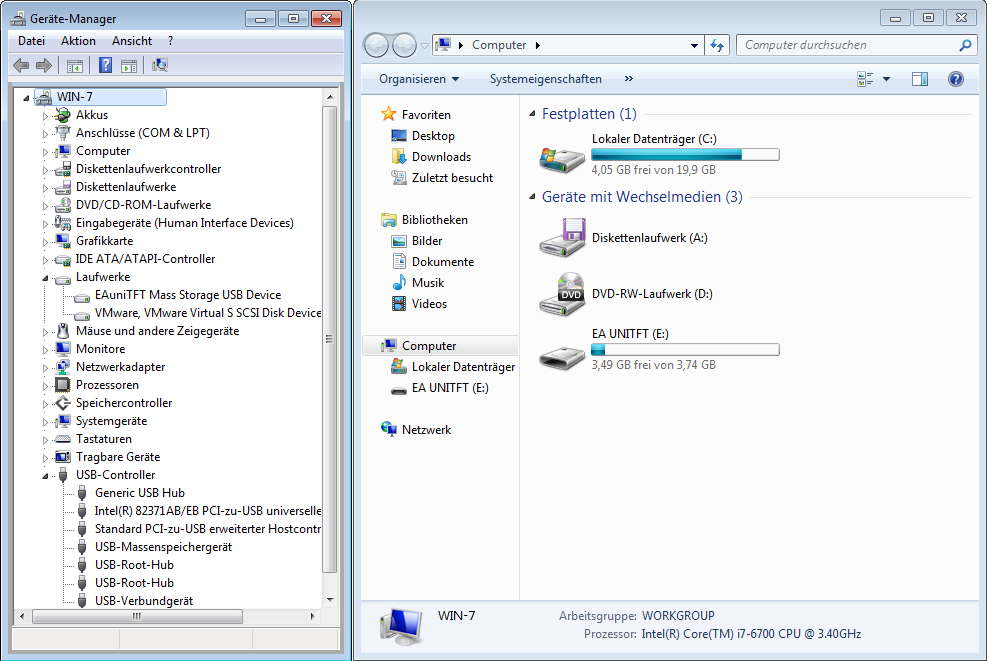987x661 pixels.
Task: Select the DVD-RW-Laufwerk (D:) drive icon
Action: (x=561, y=294)
